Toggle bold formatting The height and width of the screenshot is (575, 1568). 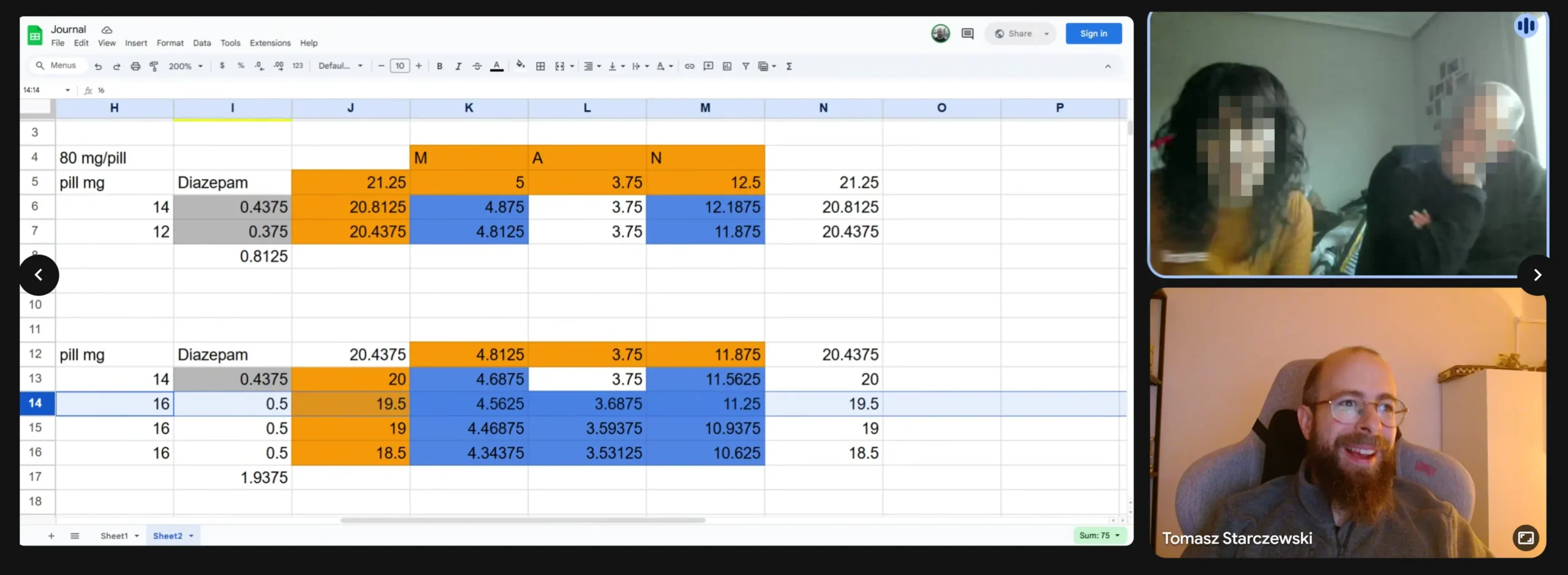[439, 66]
